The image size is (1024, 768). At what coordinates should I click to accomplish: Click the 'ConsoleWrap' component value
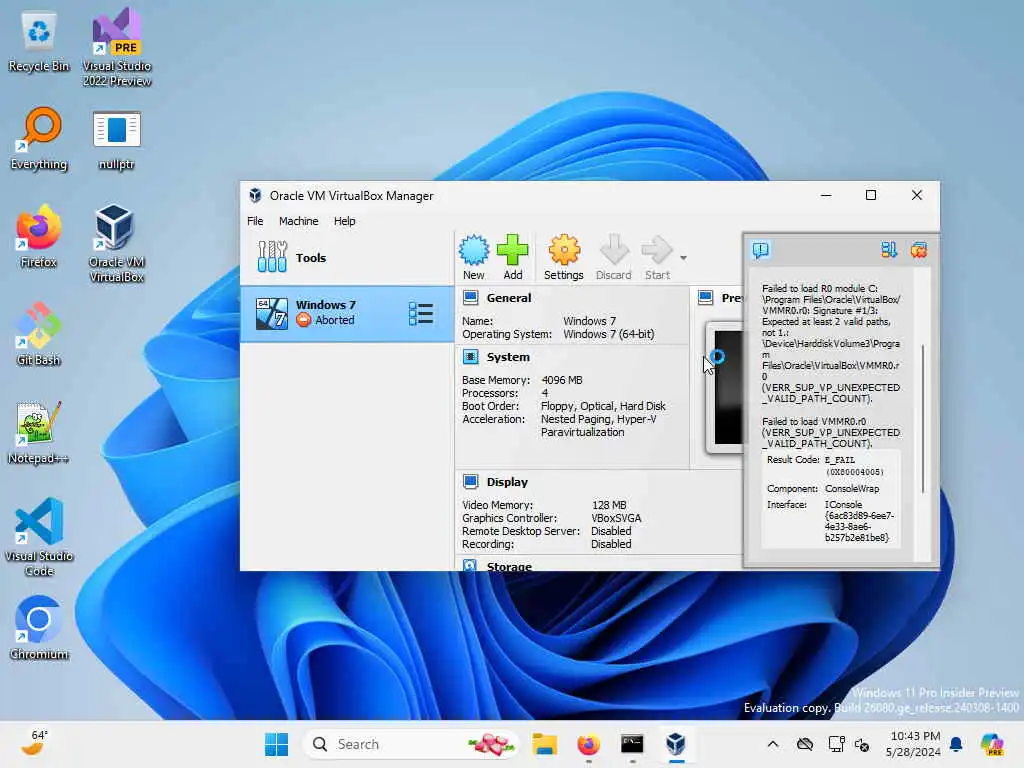tap(852, 488)
